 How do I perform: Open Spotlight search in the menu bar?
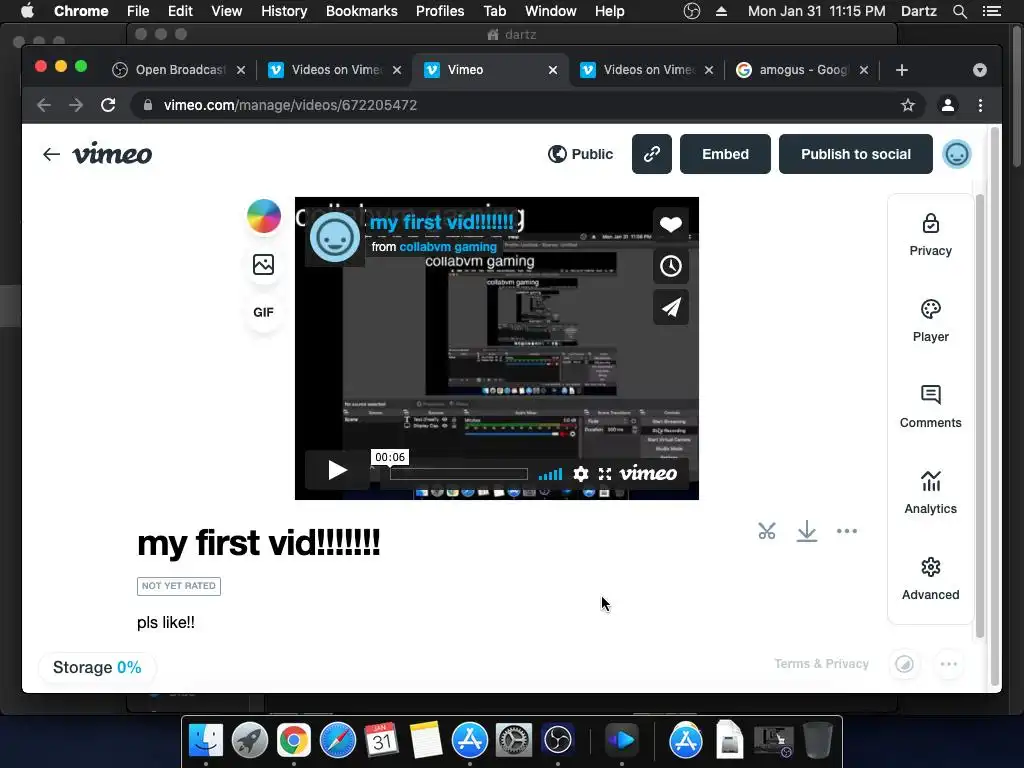coord(959,11)
